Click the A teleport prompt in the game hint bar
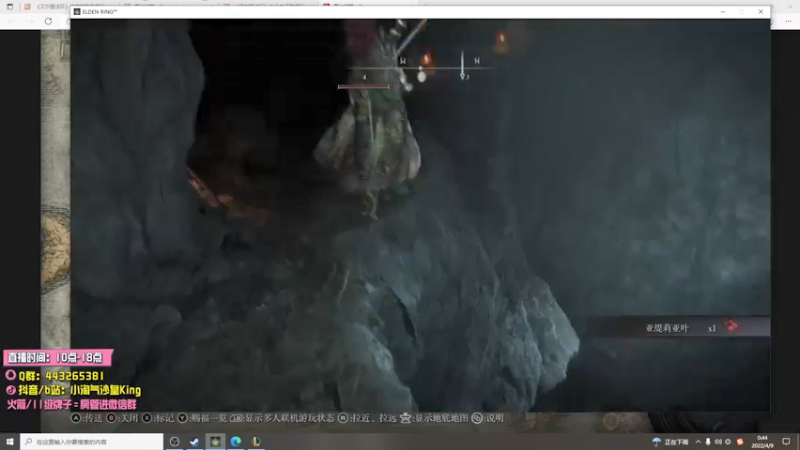 pos(87,418)
